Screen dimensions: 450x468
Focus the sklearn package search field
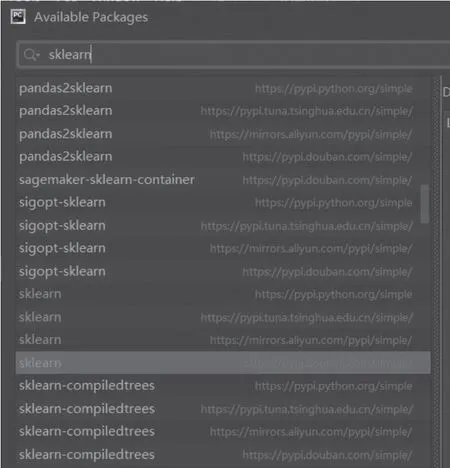pyautogui.click(x=233, y=54)
